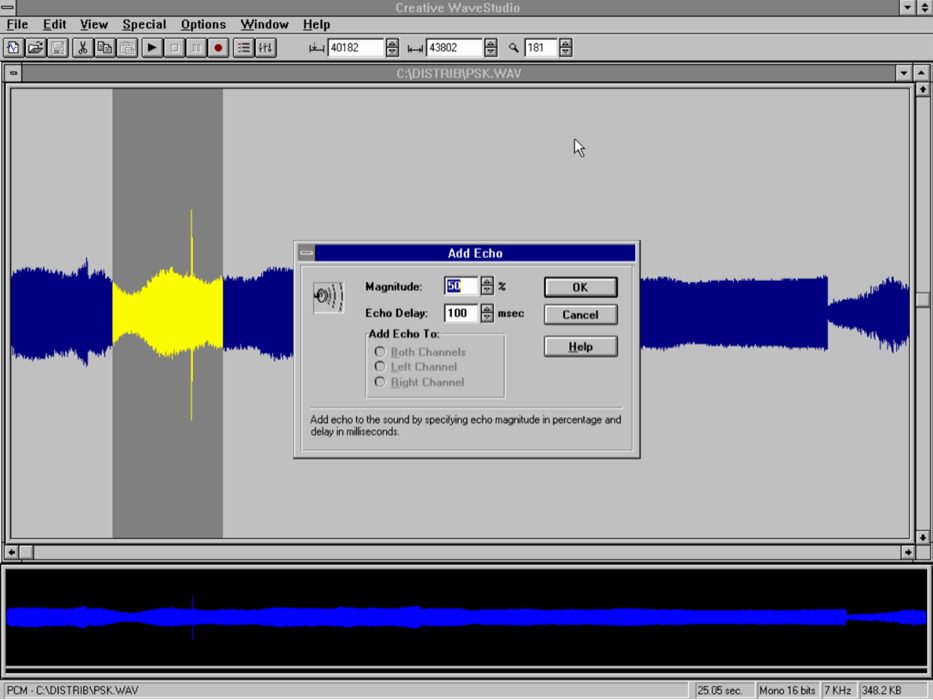Click the selection start field showing 40182
The width and height of the screenshot is (933, 700).
click(356, 48)
